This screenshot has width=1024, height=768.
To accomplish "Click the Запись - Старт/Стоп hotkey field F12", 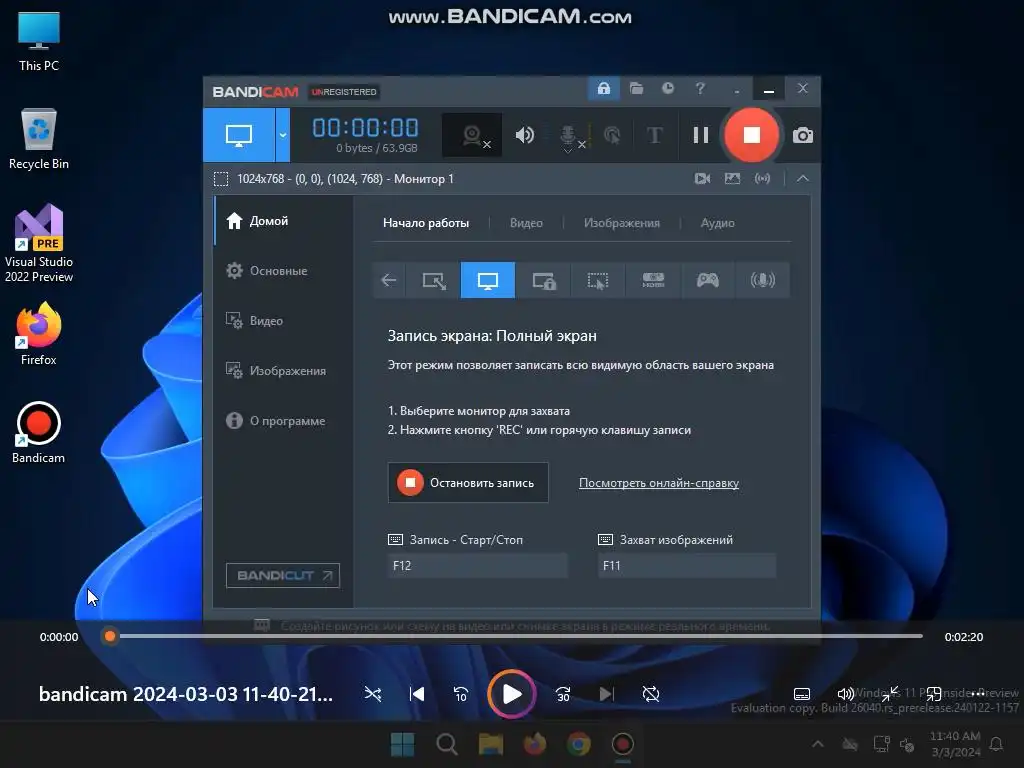I will click(x=477, y=566).
